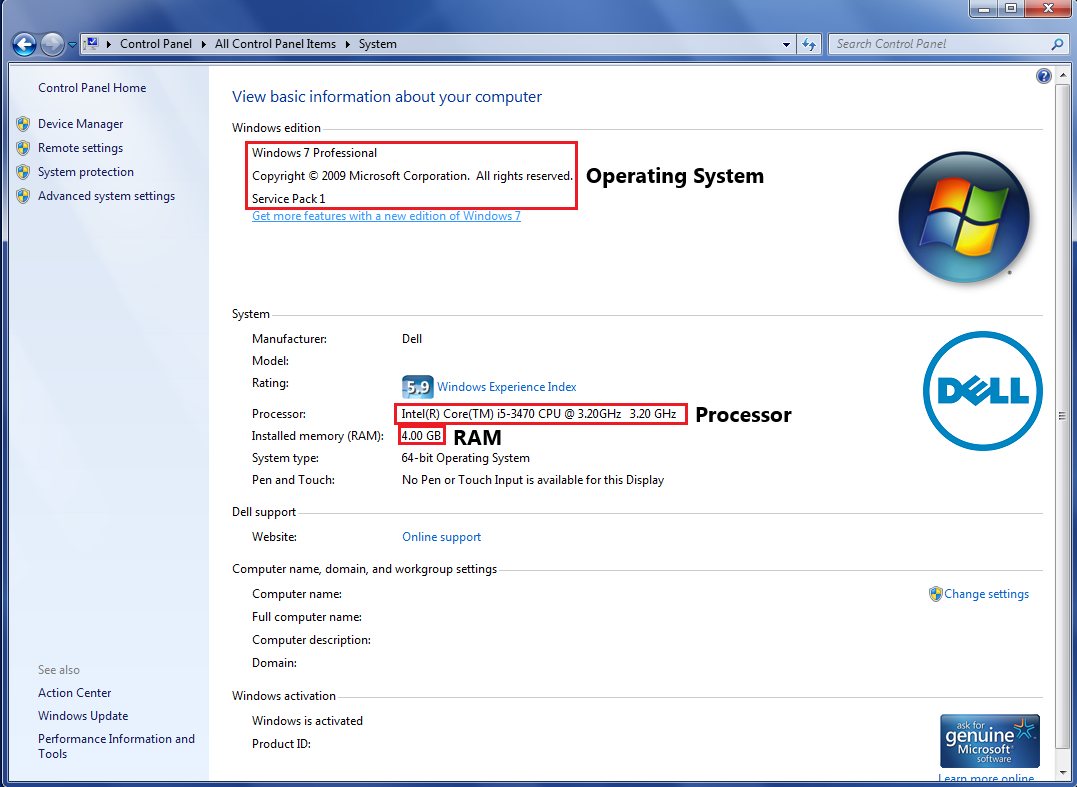Open Control Panel Home

point(92,88)
